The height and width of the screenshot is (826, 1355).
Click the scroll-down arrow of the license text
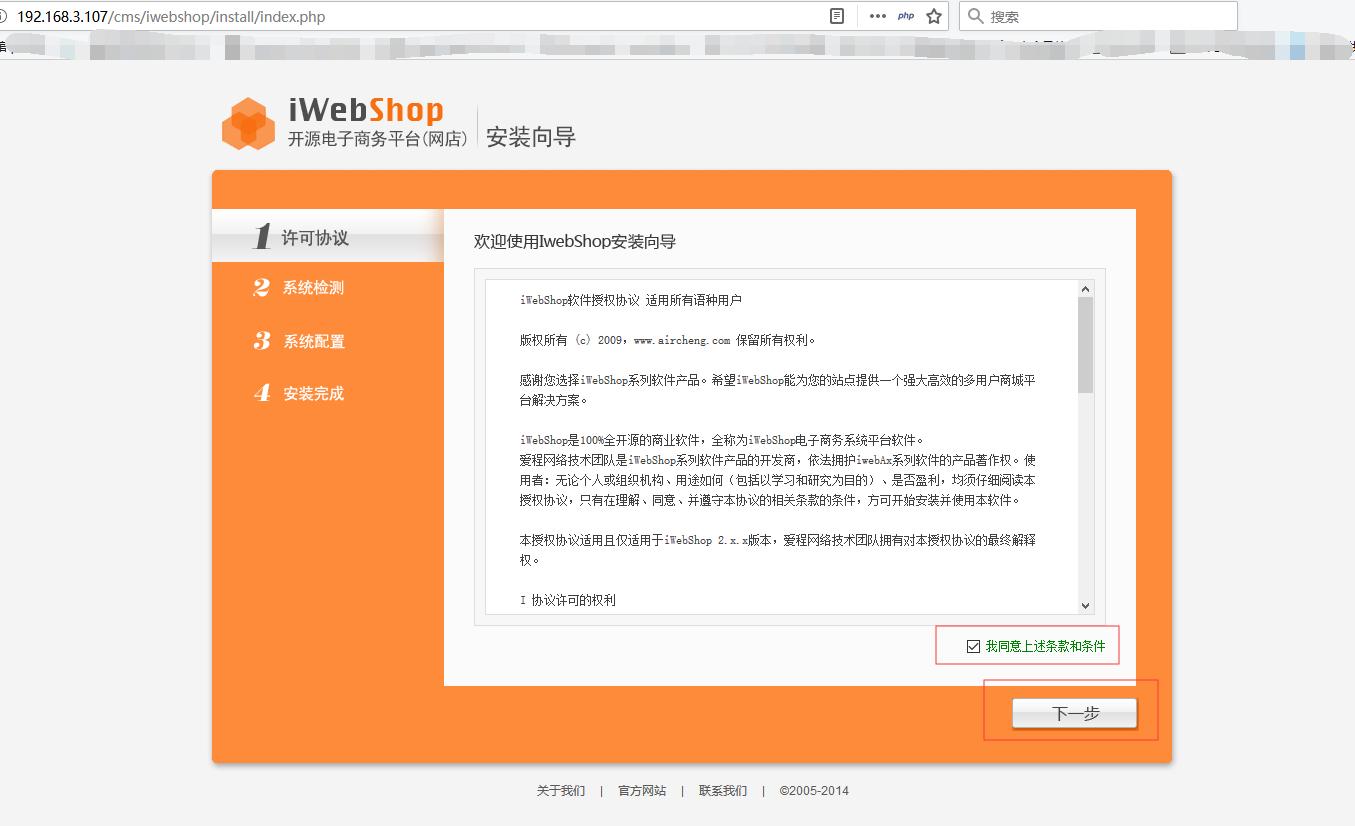1086,604
